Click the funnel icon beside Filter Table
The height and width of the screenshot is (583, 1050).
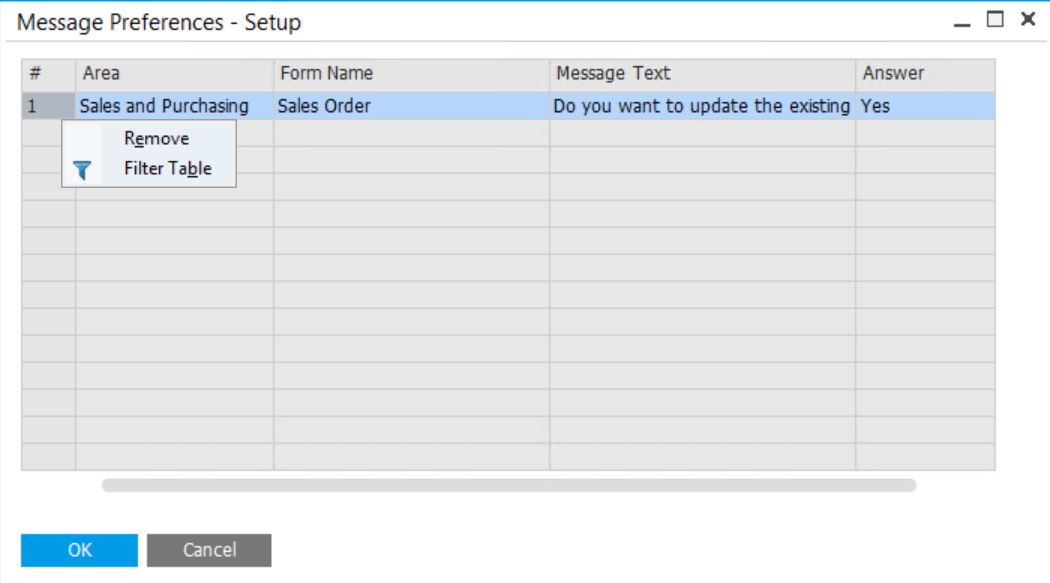[82, 170]
